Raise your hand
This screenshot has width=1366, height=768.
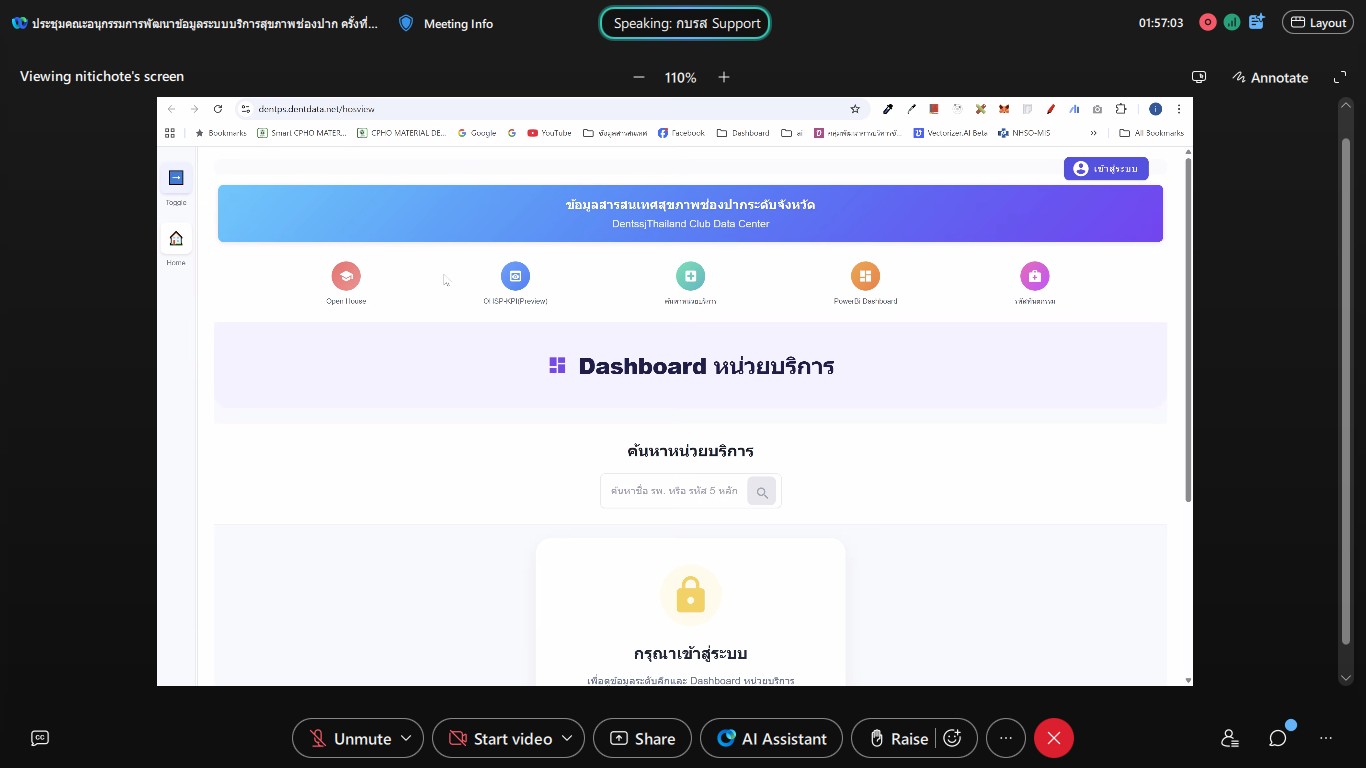click(x=897, y=738)
